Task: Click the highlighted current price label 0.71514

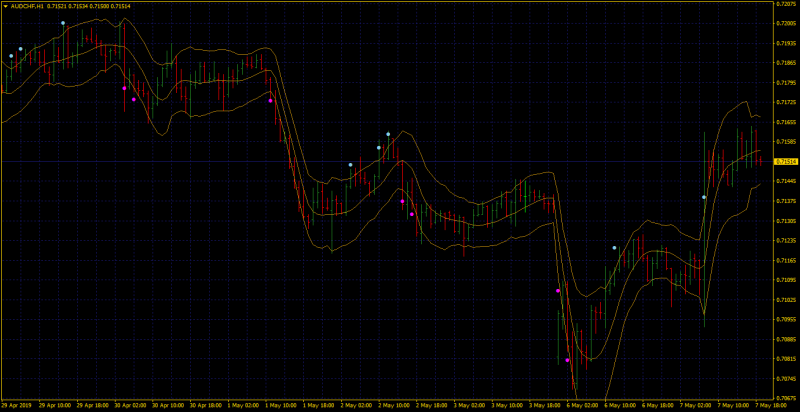Action: [785, 162]
